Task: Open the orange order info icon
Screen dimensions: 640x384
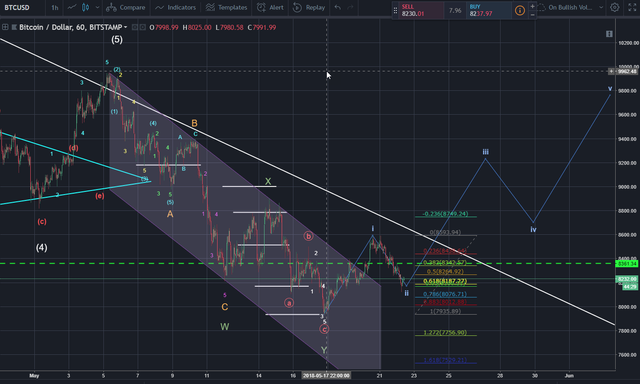Action: (x=520, y=10)
